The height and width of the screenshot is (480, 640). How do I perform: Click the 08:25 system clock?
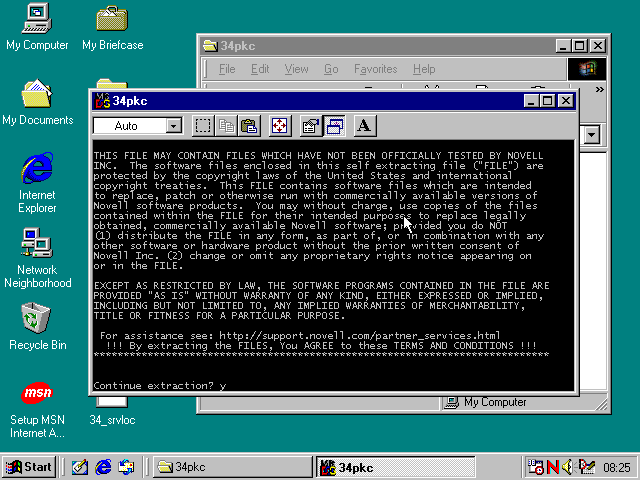pyautogui.click(x=617, y=467)
